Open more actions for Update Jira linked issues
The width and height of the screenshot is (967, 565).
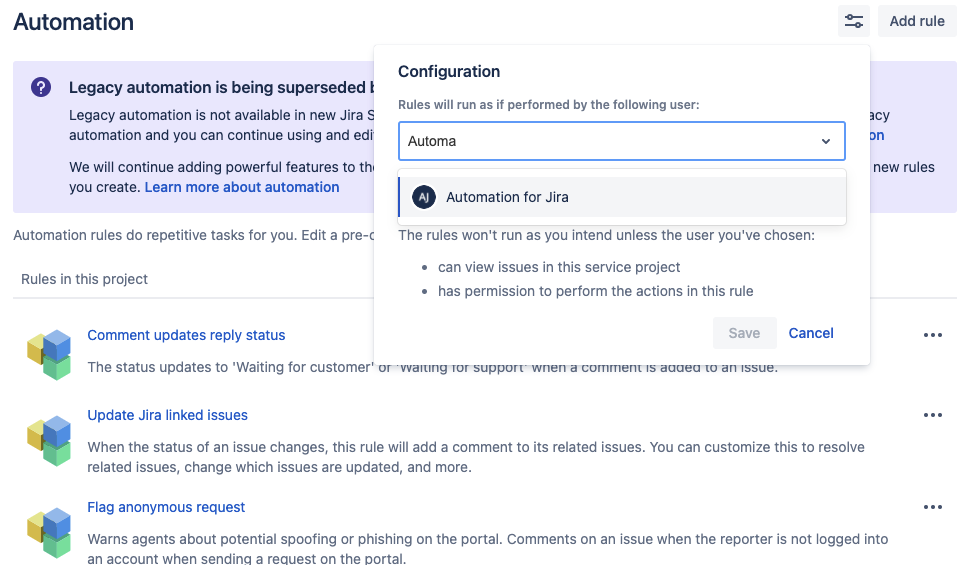(x=932, y=415)
